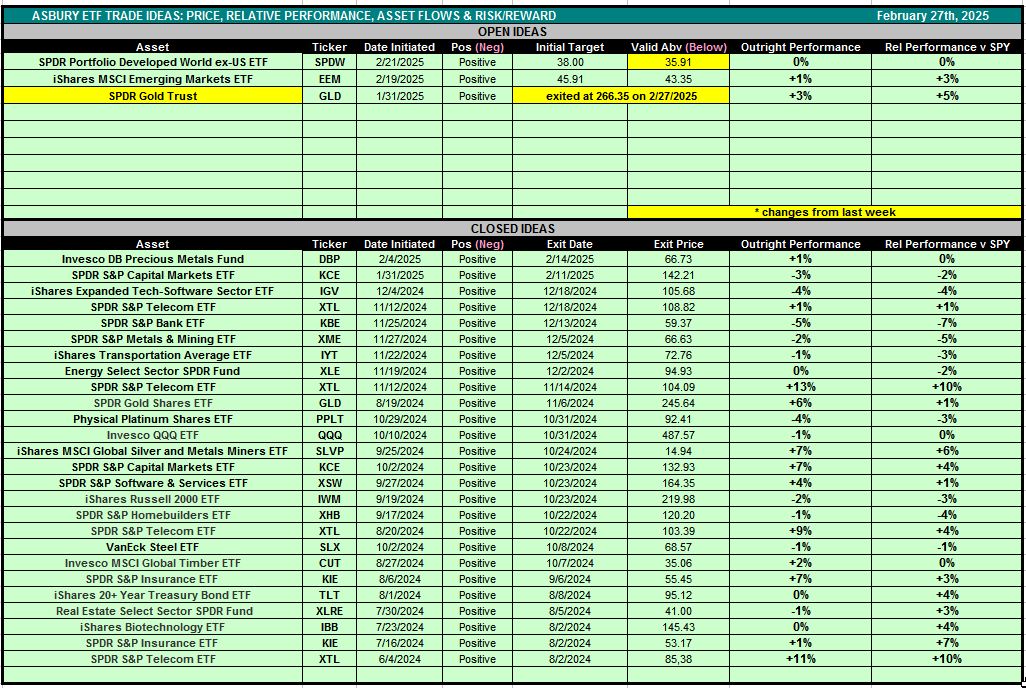Click the February 27th, 2025 date
This screenshot has height=688, width=1026.
coord(930,16)
